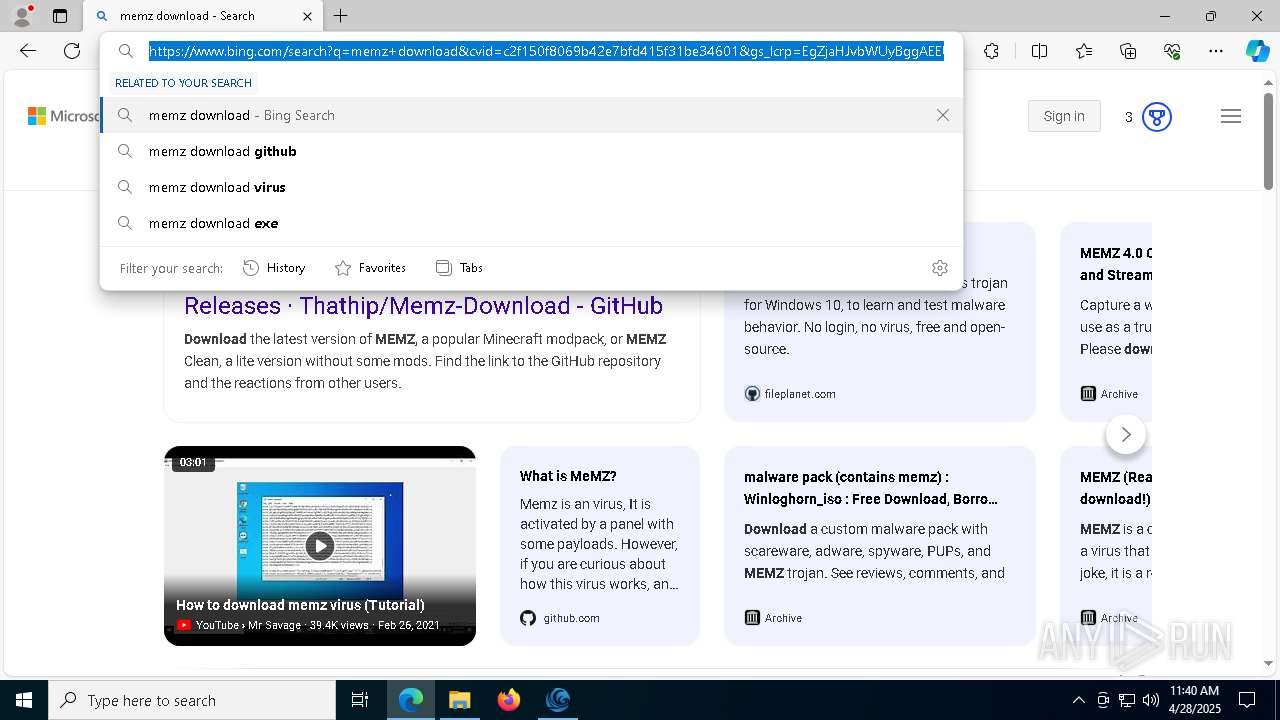Open Releases Thathip/Memz-Download GitHub link

tap(423, 305)
